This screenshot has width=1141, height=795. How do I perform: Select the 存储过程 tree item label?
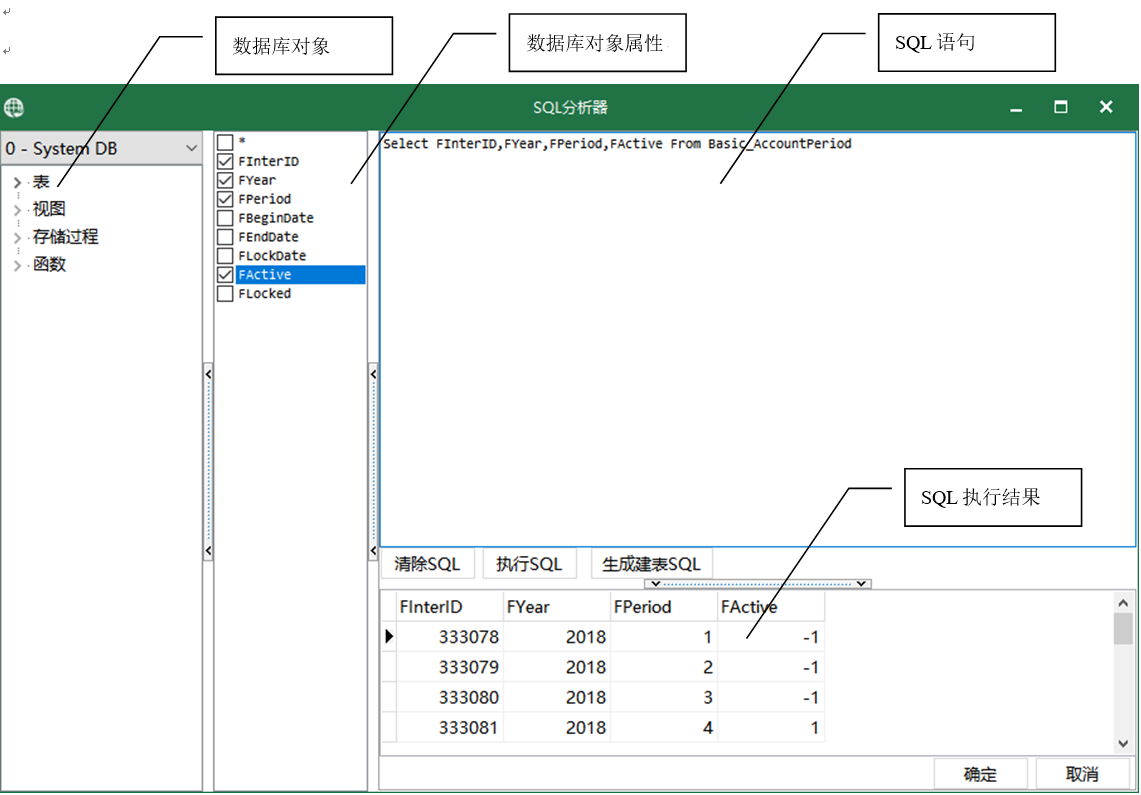(65, 236)
